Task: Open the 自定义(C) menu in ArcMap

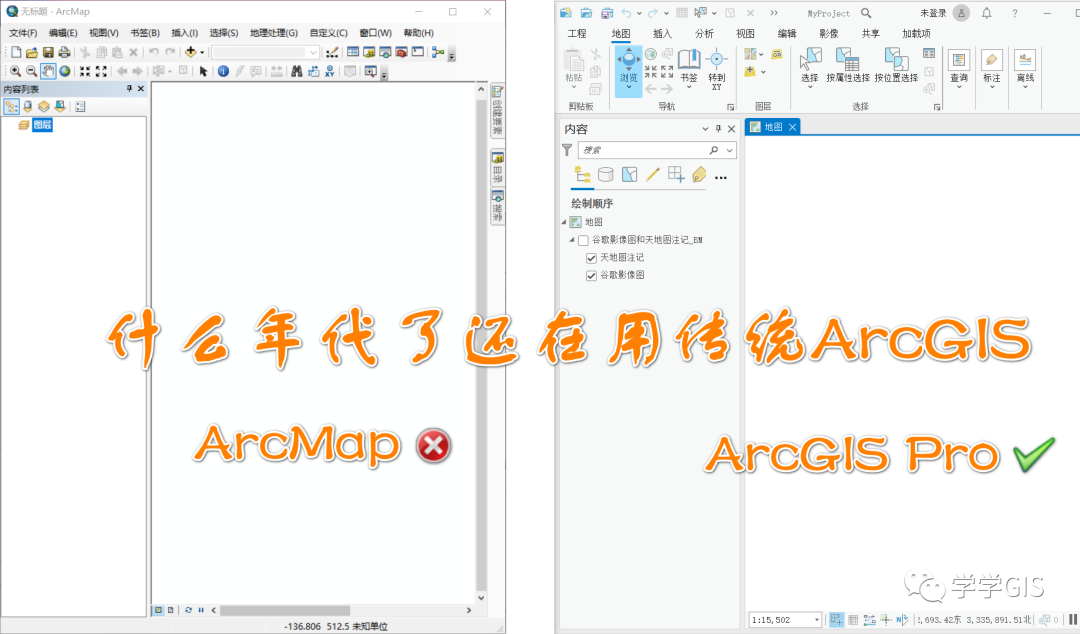Action: pos(329,33)
